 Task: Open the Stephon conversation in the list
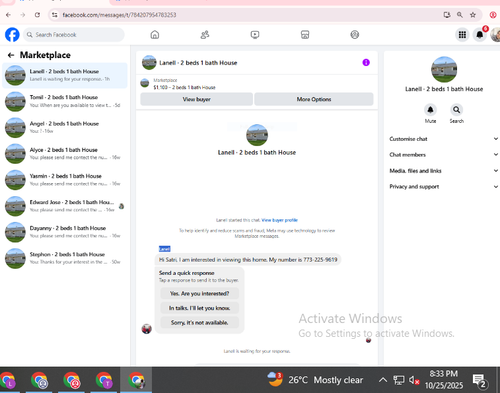point(65,258)
